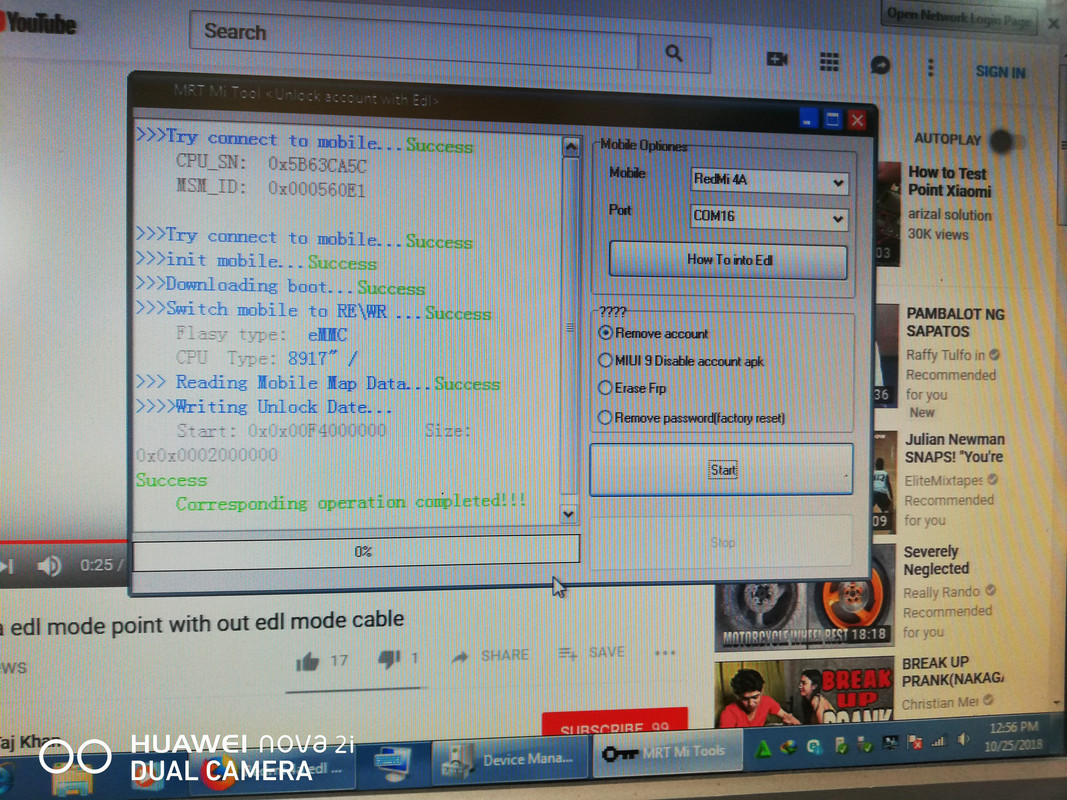The image size is (1067, 800).
Task: Minimize the MRT Mi Tool window
Action: 807,120
